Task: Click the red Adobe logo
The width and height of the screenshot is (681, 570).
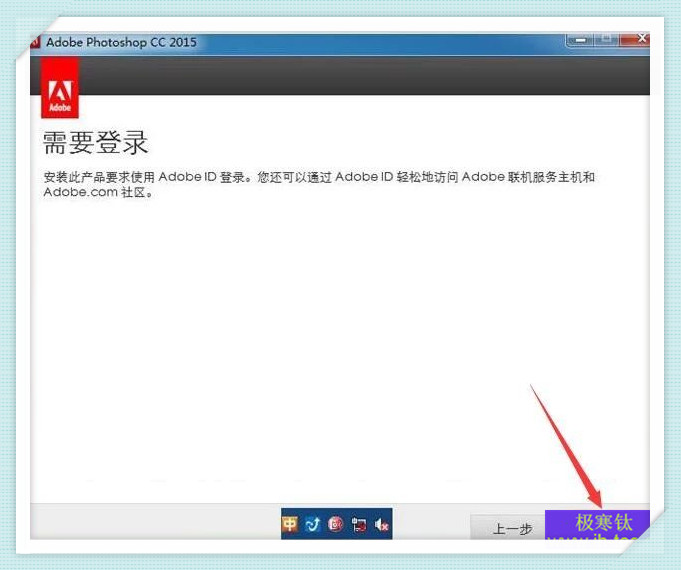Action: click(x=60, y=89)
